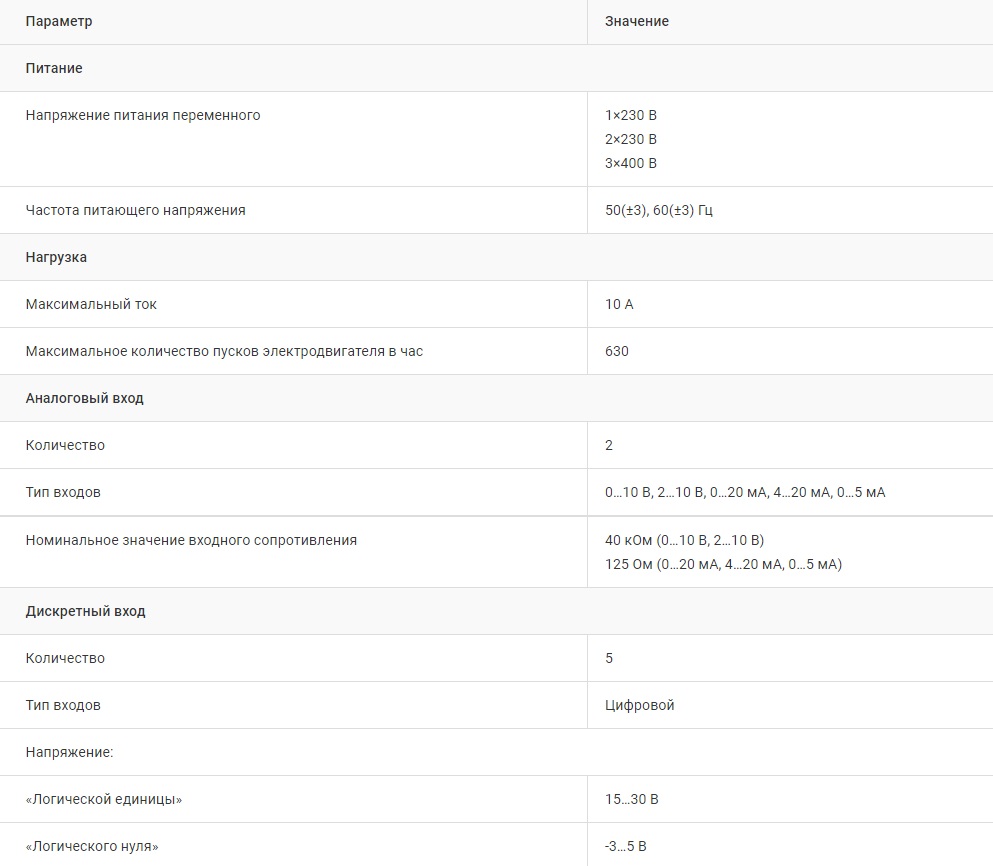Select the 'Дискретный вход' section heading
This screenshot has height=866, width=993.
[85, 611]
